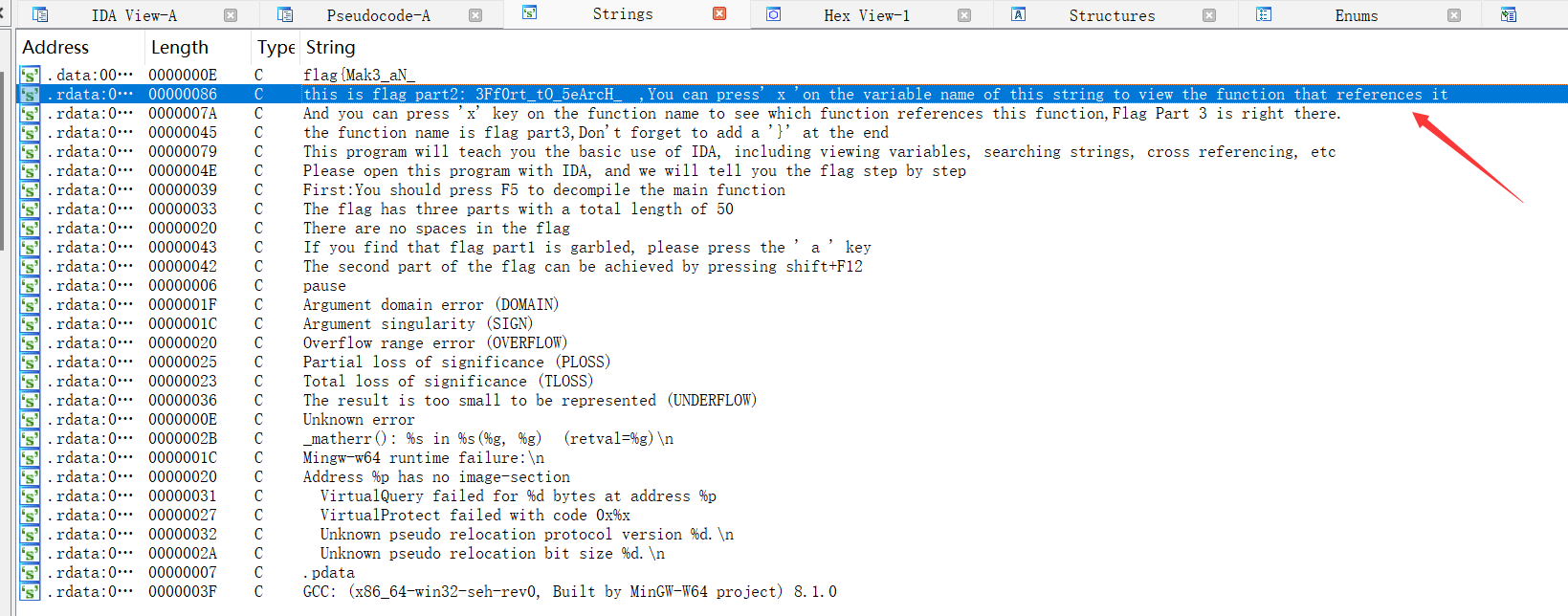Click the string icon of the pause row
Screen dimensions: 1568x616
tap(30, 286)
